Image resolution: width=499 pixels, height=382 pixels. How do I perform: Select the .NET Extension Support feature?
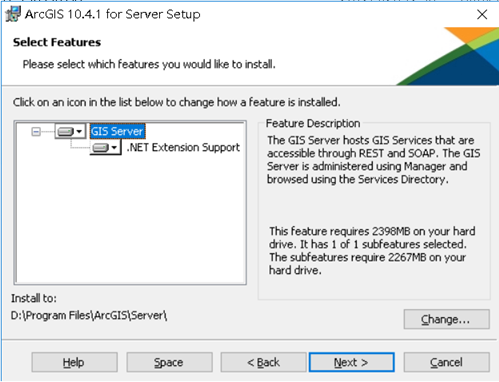tap(183, 147)
